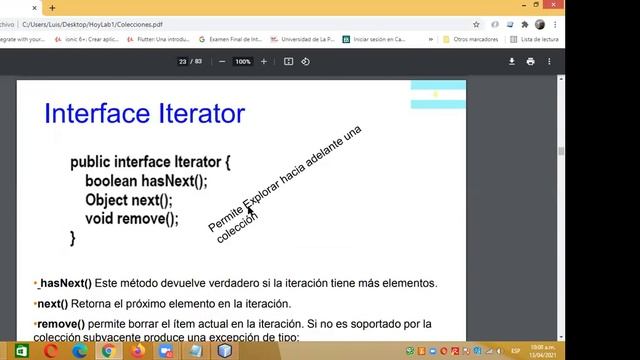Minimize the Chrome window
The image size is (640, 360).
(x=524, y=5)
